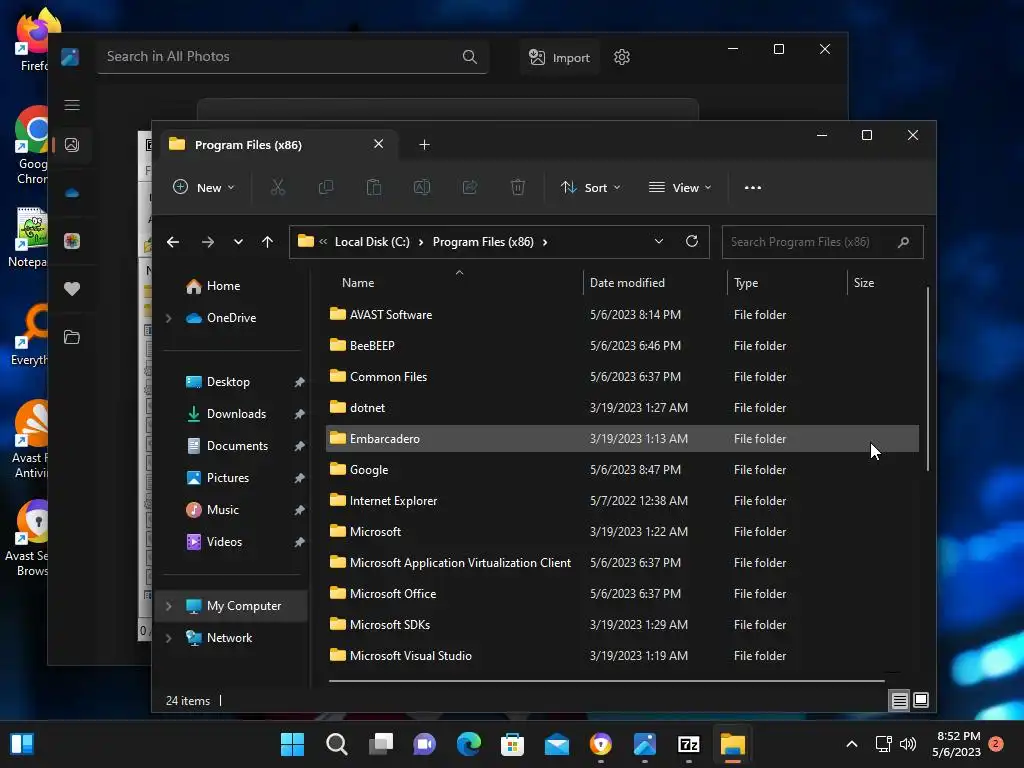Click the file list horizontal scrollbar

point(607,681)
